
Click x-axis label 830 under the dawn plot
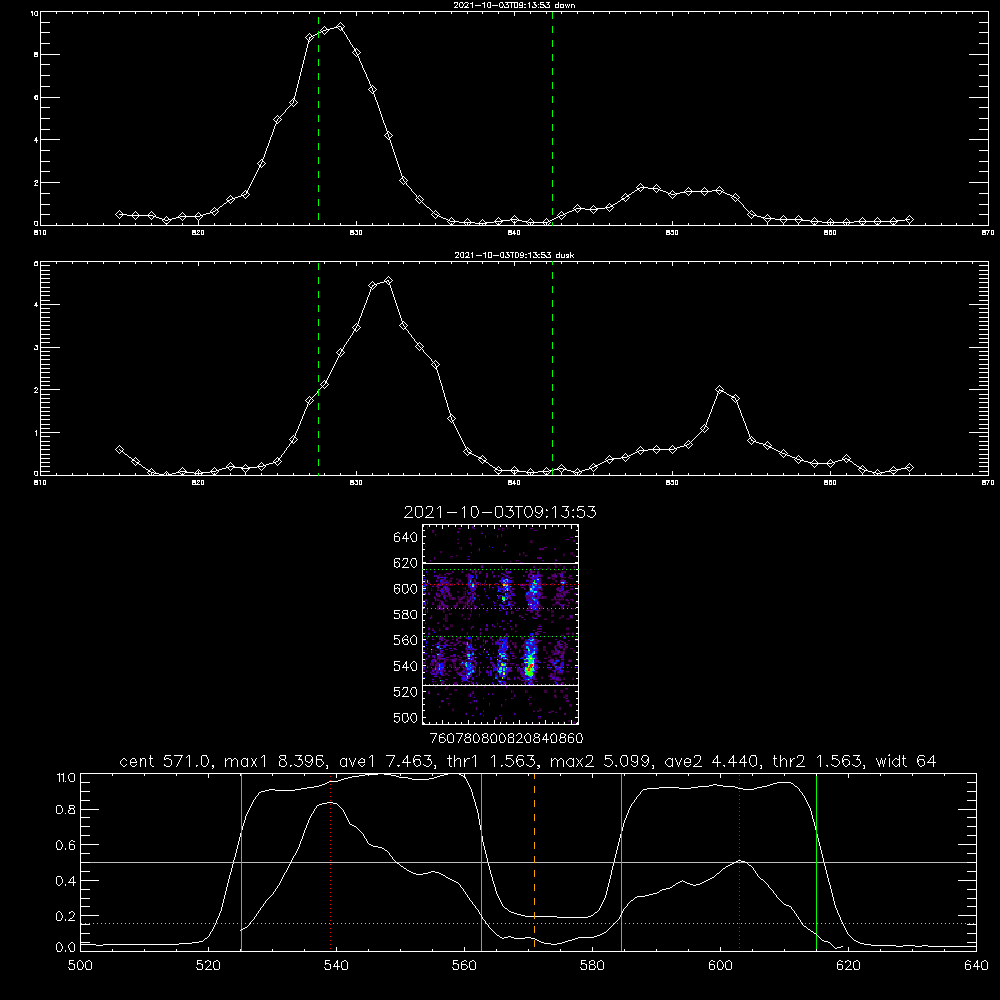click(x=356, y=233)
